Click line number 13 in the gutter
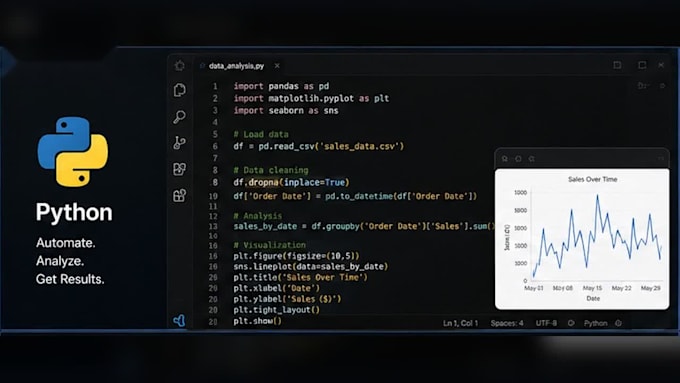The image size is (680, 383). pyautogui.click(x=213, y=226)
